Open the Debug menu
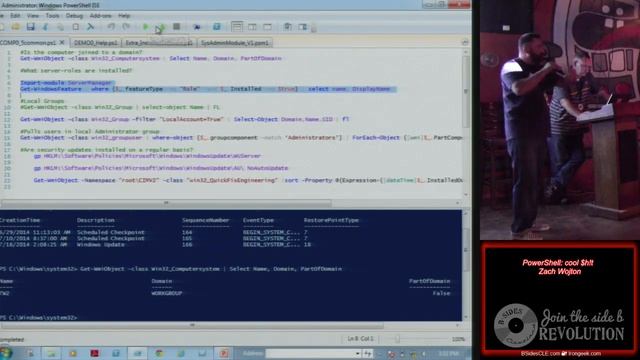Image resolution: width=640 pixels, height=360 pixels. click(74, 16)
